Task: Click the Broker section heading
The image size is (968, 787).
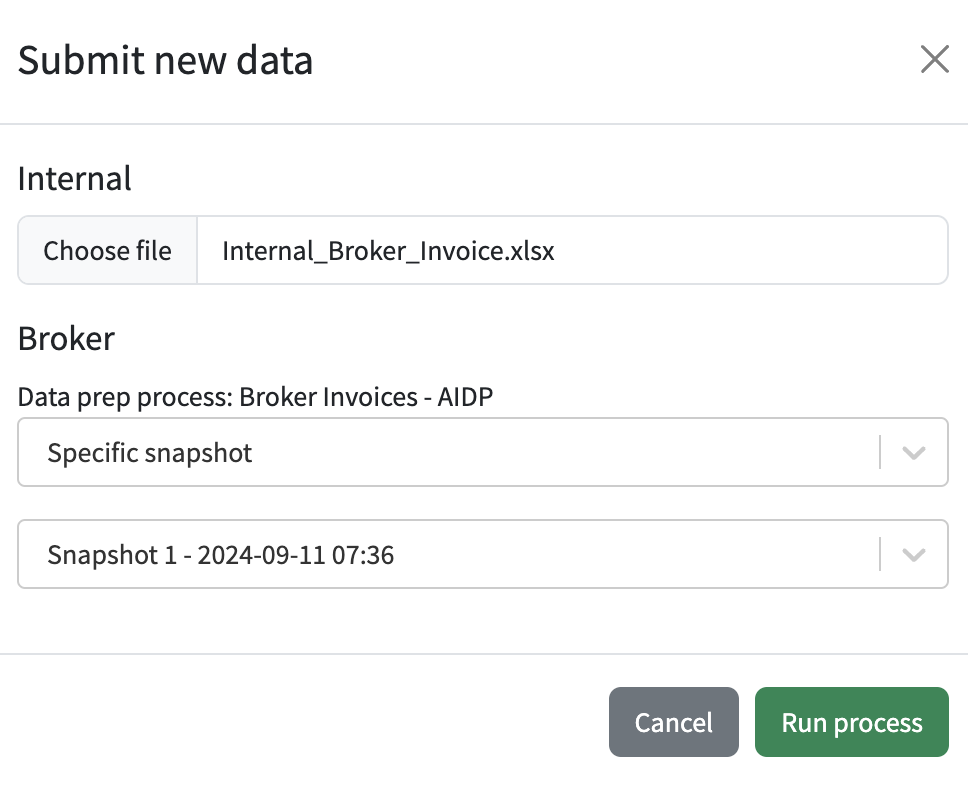Action: [66, 338]
